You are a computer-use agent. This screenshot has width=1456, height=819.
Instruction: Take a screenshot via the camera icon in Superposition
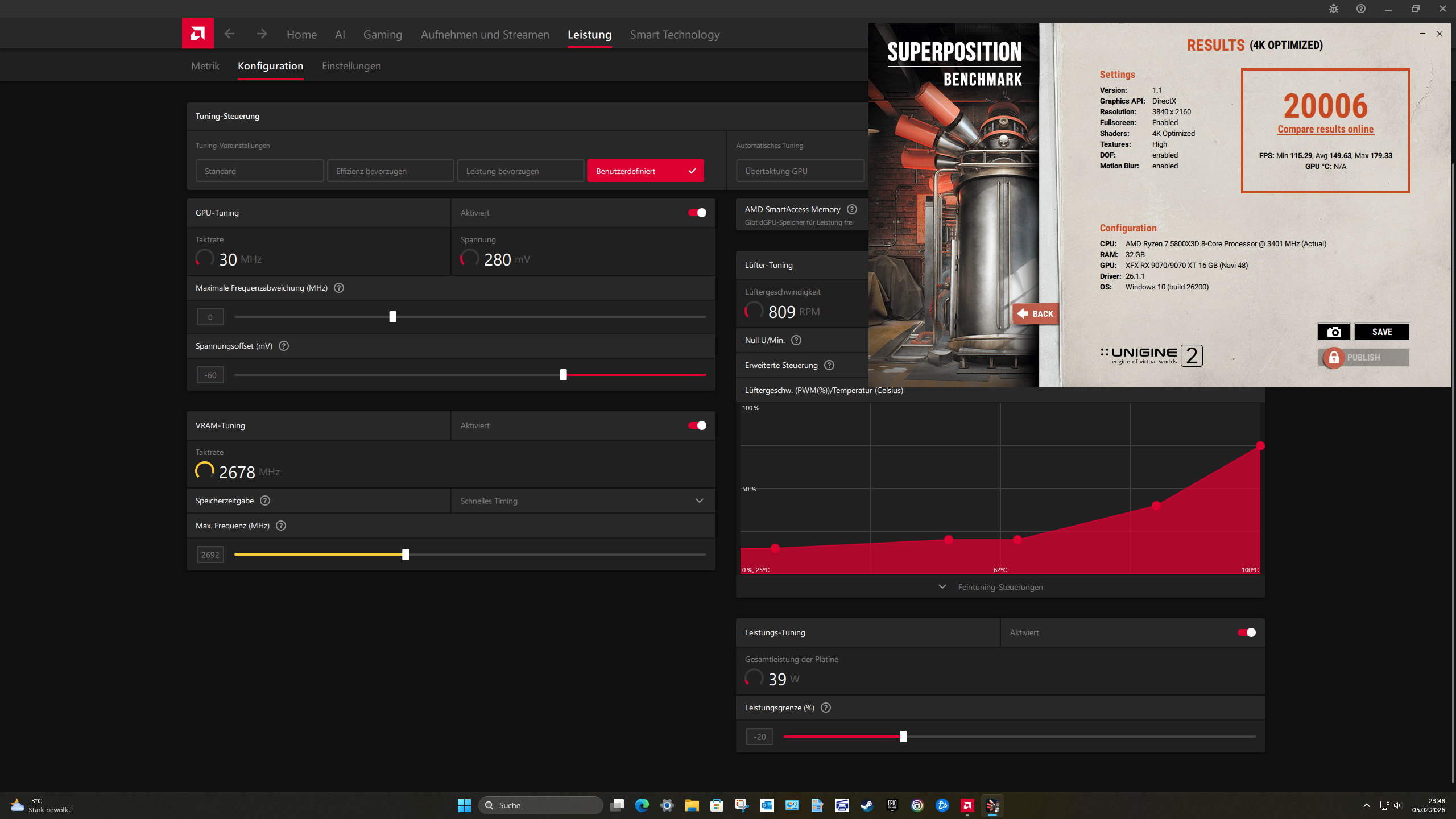click(x=1333, y=332)
